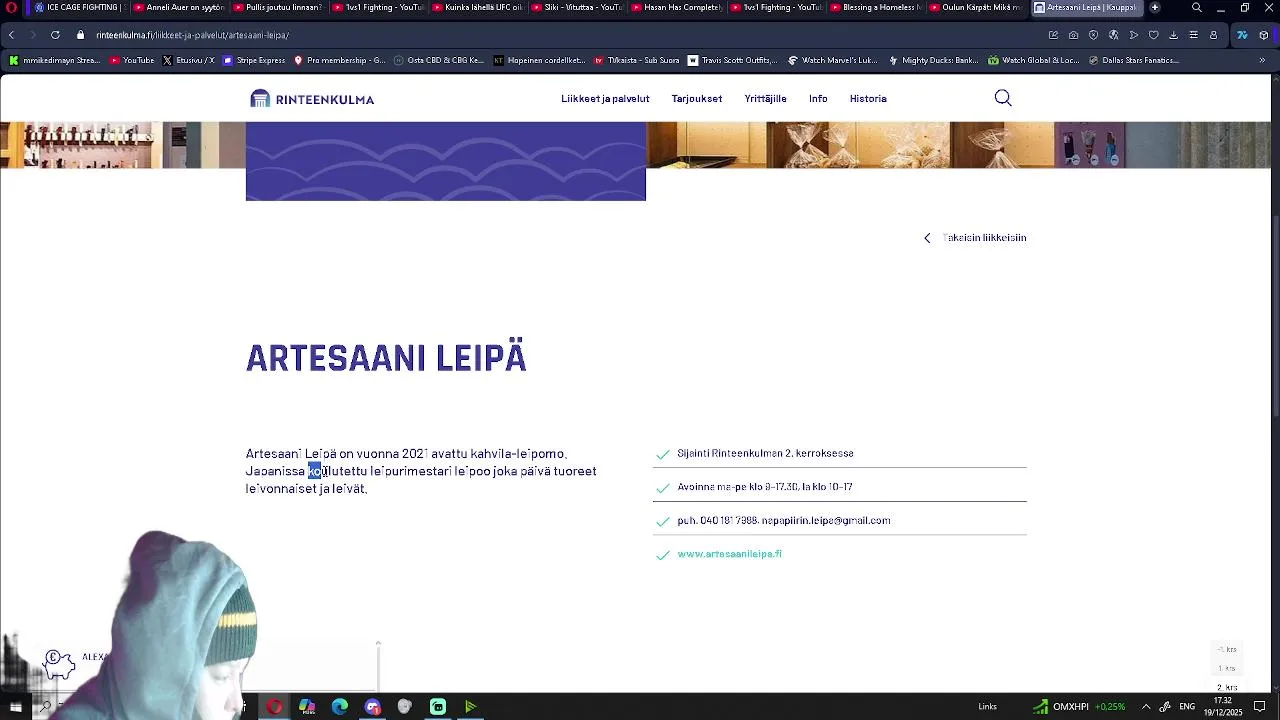The width and height of the screenshot is (1280, 720).
Task: Click the Sijainti Rinteenkulman 2. kerroksessa text
Action: [x=765, y=453]
